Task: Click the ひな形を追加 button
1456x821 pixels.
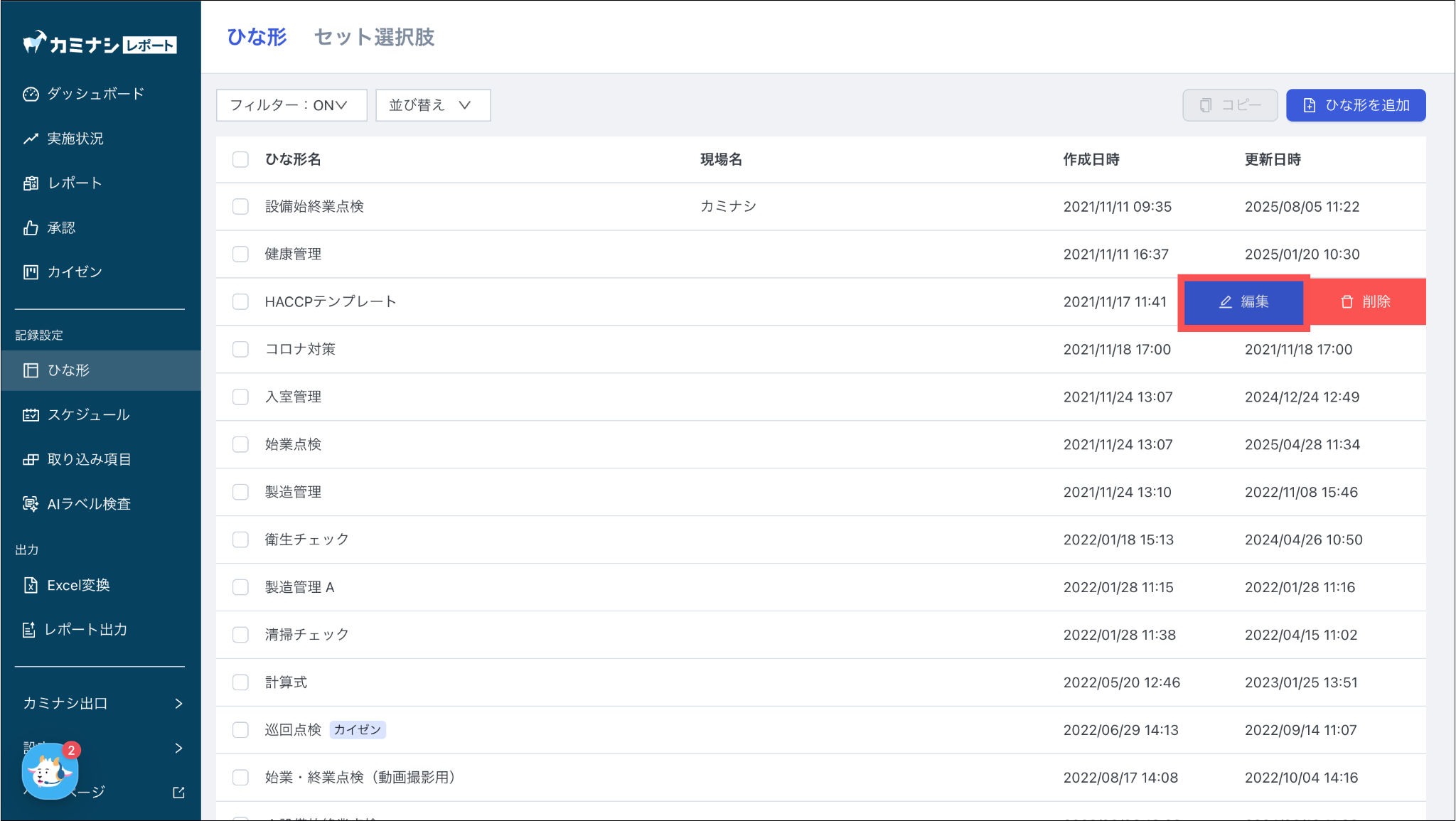Action: (1355, 105)
